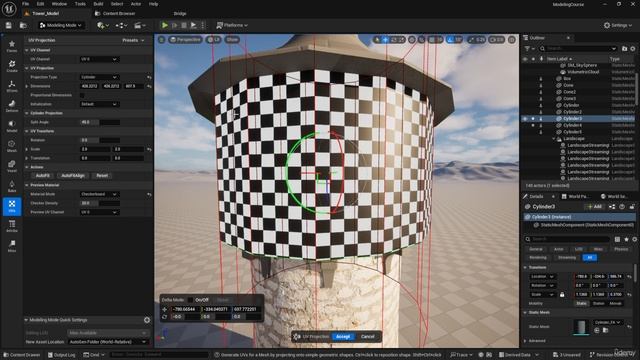Viewport: 640px width, 360px height.
Task: Open Outliner settings gear
Action: tap(633, 49)
